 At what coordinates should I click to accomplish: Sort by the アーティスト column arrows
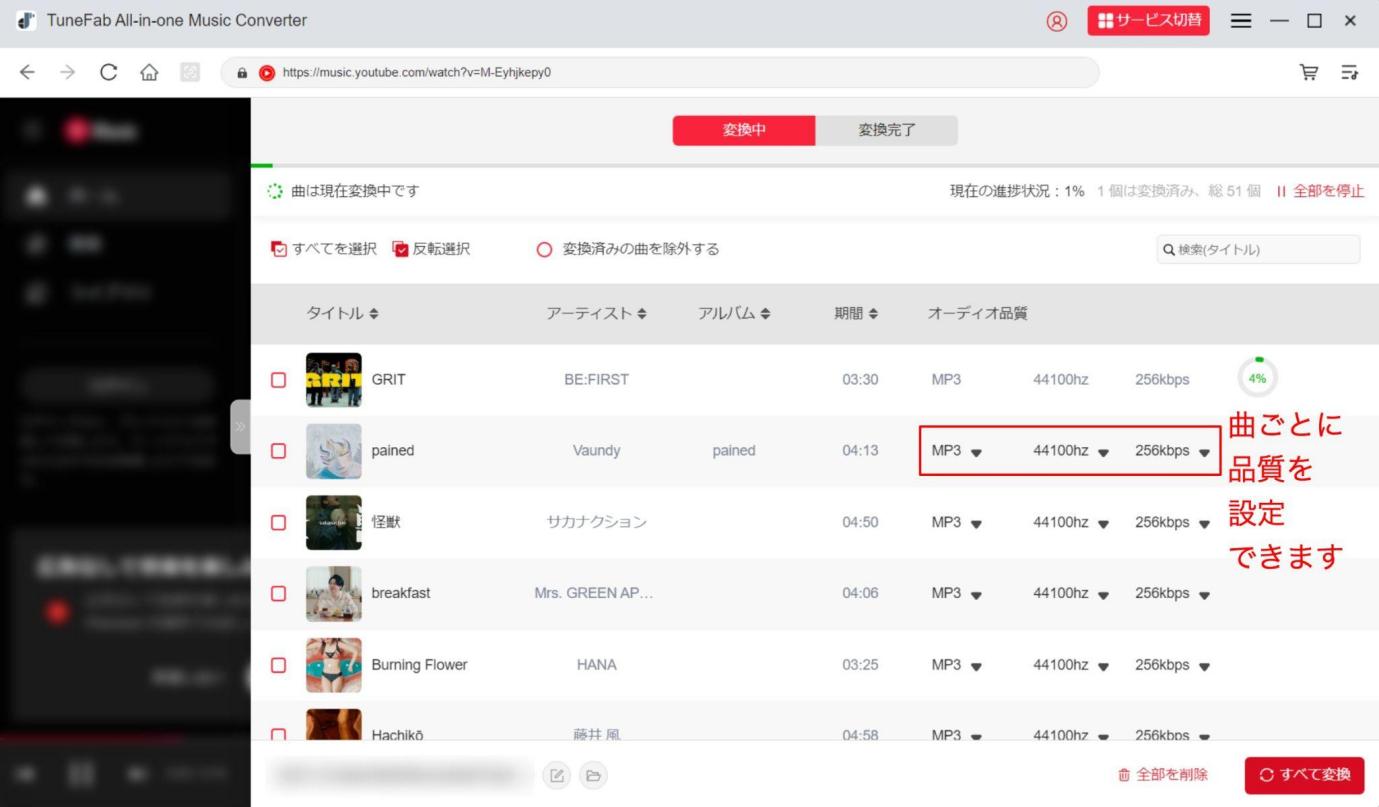pyautogui.click(x=642, y=314)
